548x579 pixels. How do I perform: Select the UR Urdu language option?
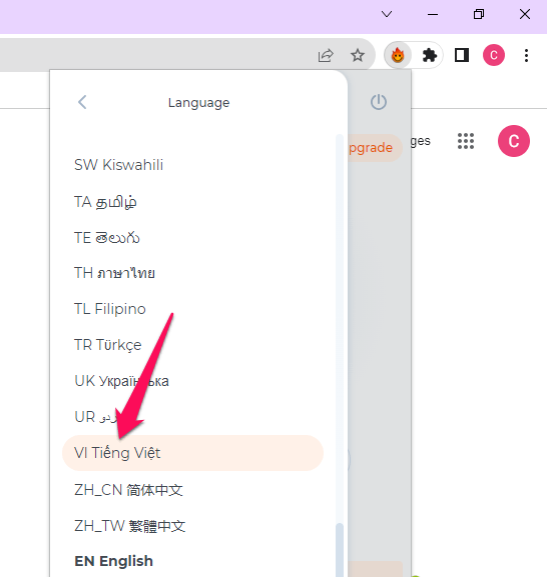click(x=193, y=417)
